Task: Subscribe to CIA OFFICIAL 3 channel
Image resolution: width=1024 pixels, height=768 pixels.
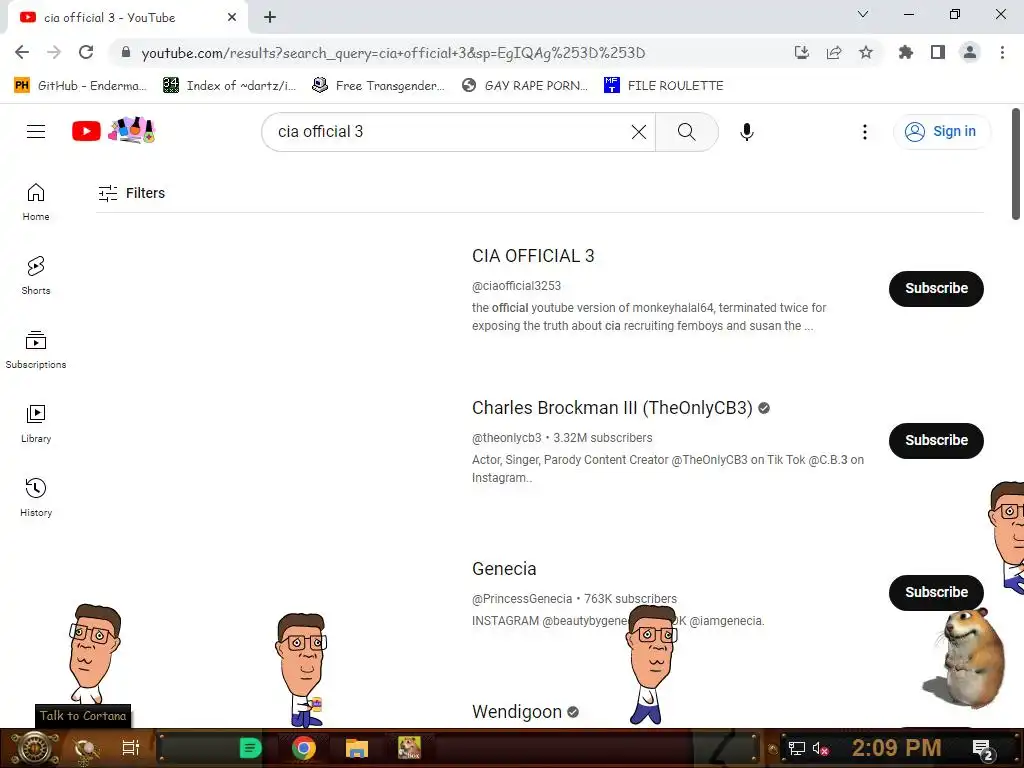Action: tap(936, 289)
